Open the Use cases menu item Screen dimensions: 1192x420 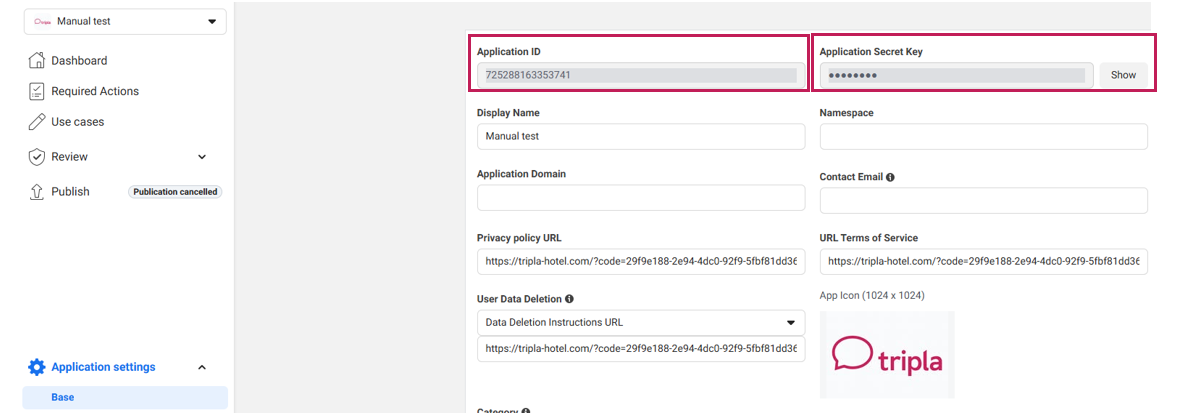tap(78, 122)
